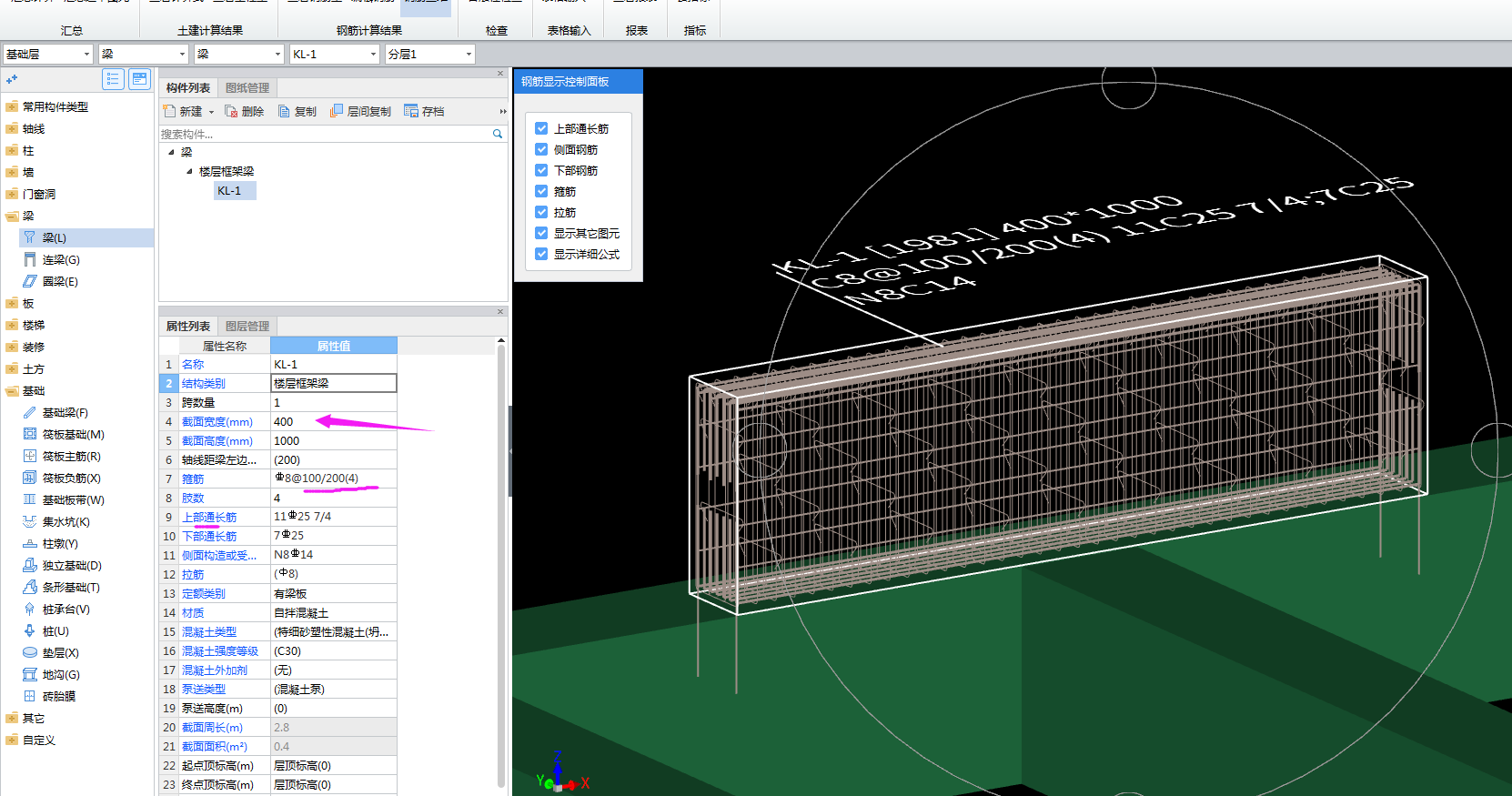Select the 筏板负筋(X) icon
The width and height of the screenshot is (1512, 796).
pos(30,478)
